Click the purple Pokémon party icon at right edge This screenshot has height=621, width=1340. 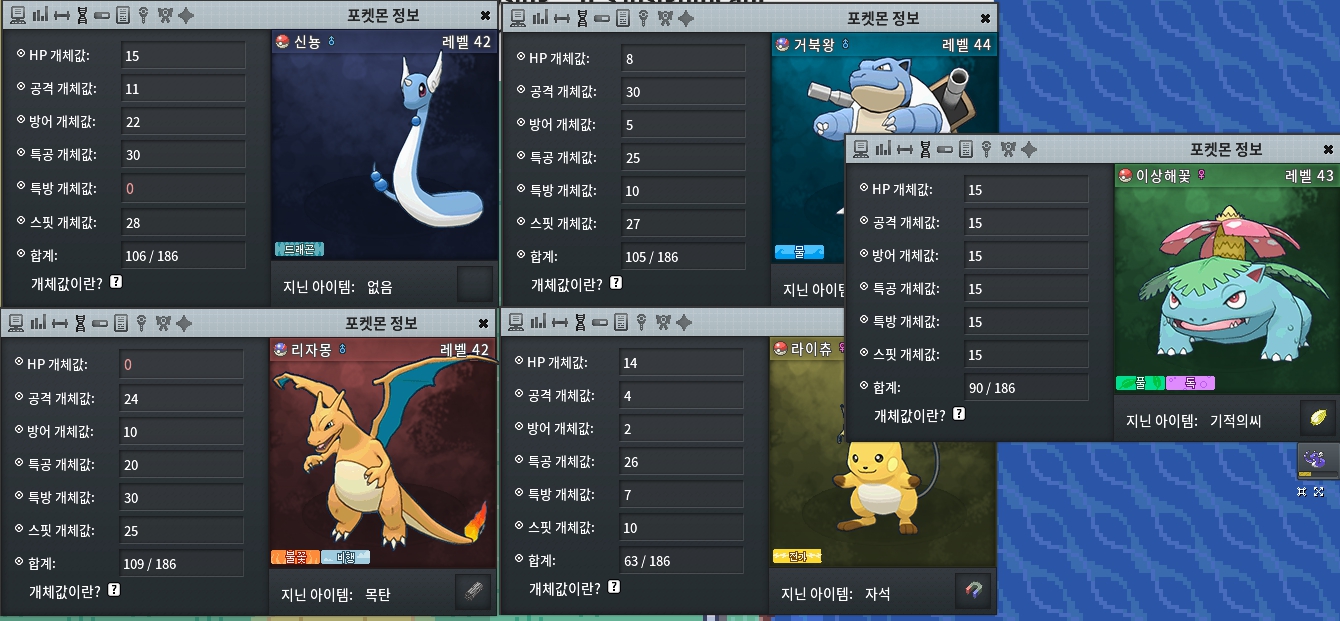[1317, 460]
